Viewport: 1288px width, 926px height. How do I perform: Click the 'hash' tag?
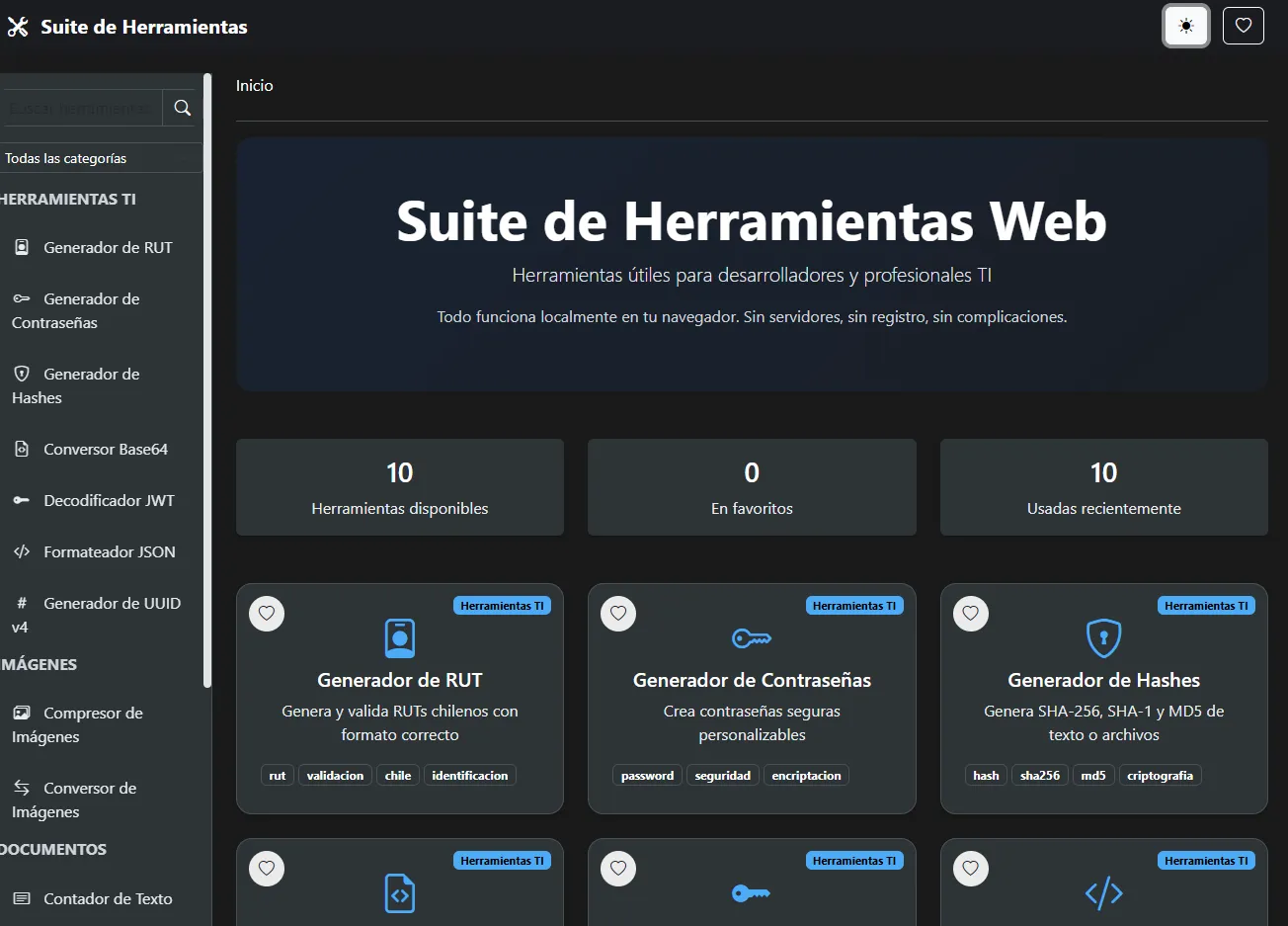(x=986, y=776)
